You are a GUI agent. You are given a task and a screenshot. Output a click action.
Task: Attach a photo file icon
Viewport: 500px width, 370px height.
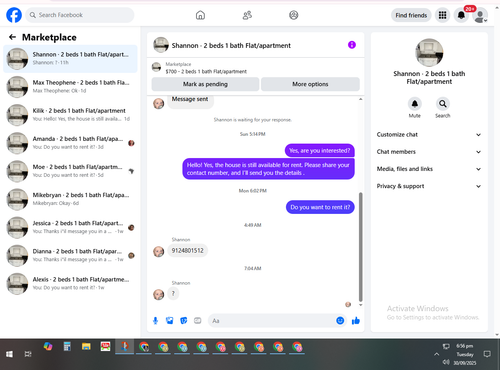click(x=170, y=321)
